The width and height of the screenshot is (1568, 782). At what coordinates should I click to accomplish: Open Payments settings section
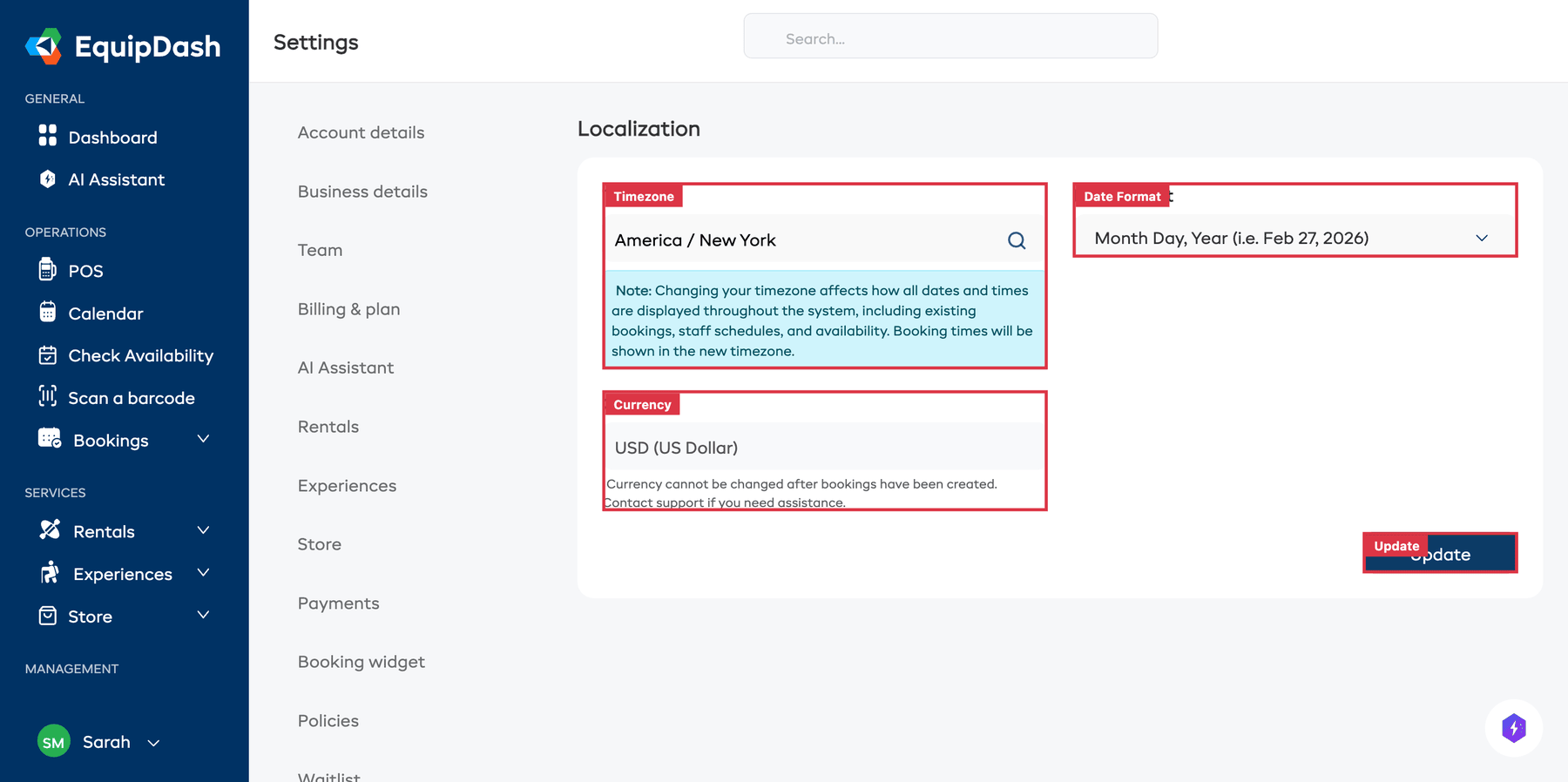coord(338,603)
